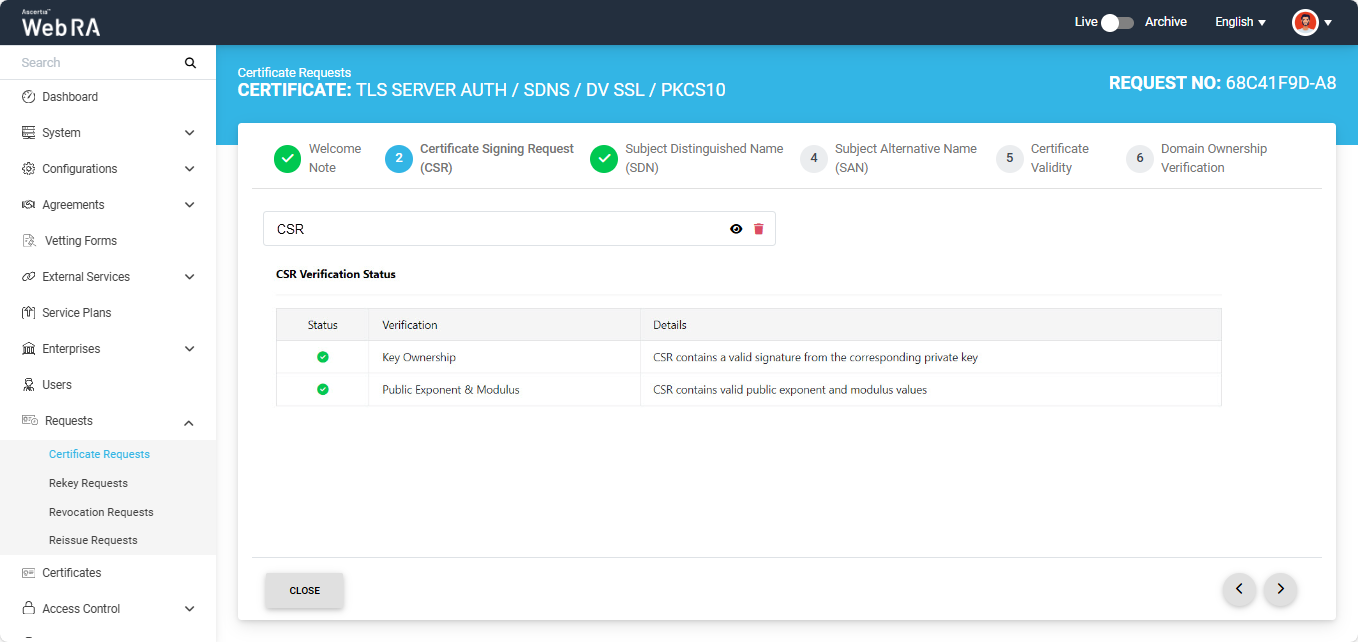Open Vetting Forms in the sidebar

tap(80, 241)
